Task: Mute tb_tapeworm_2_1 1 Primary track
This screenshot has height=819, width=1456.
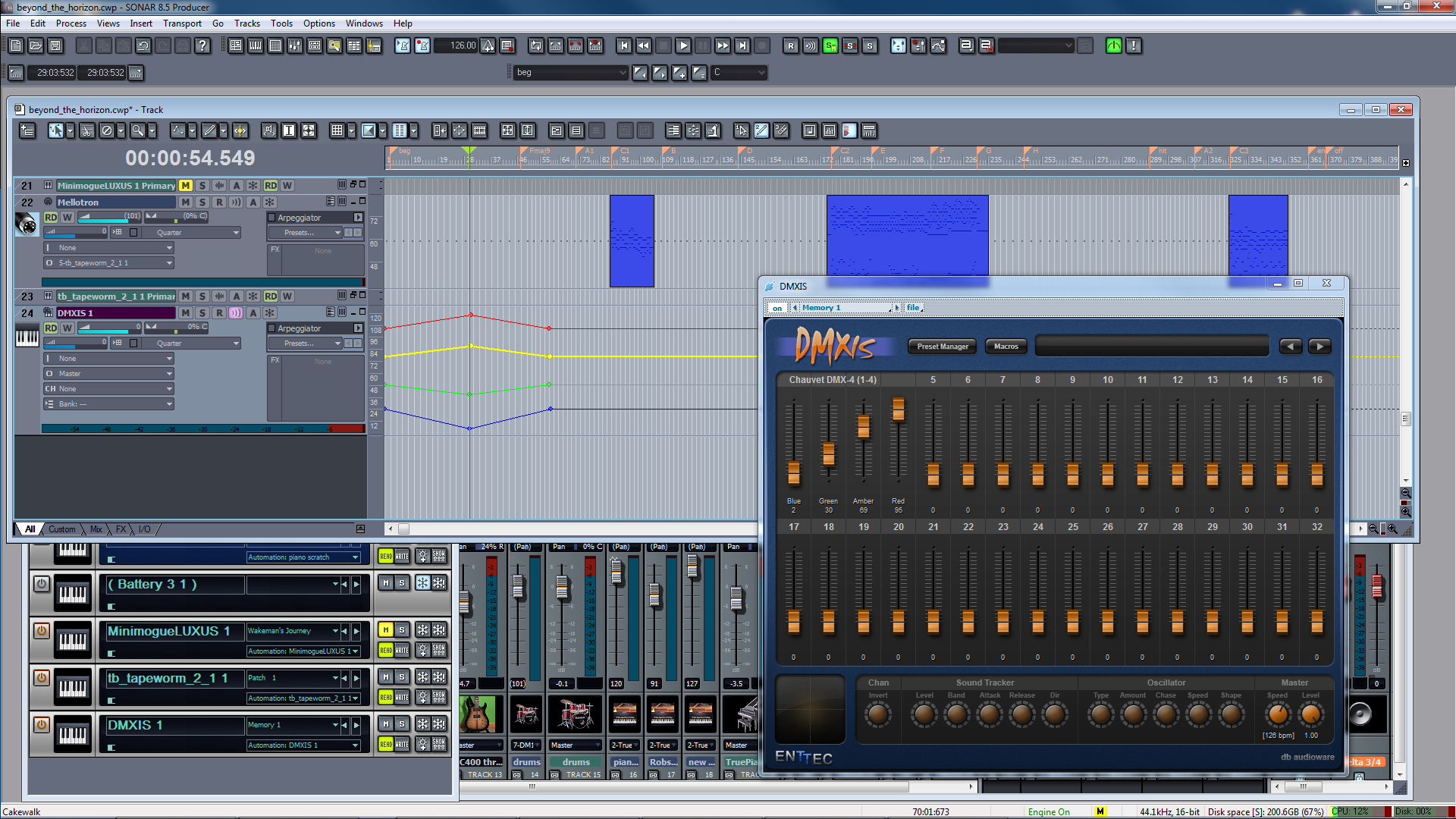Action: [185, 297]
